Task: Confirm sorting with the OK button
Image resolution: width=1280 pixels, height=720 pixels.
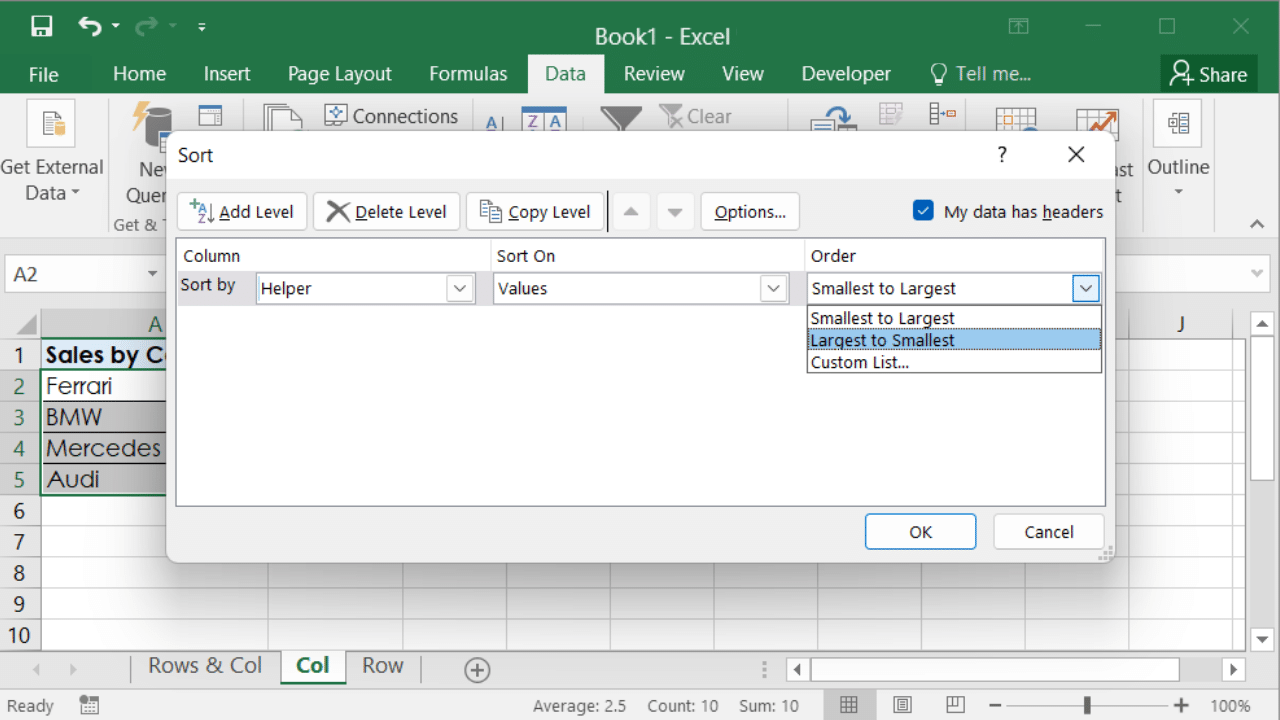Action: [920, 532]
